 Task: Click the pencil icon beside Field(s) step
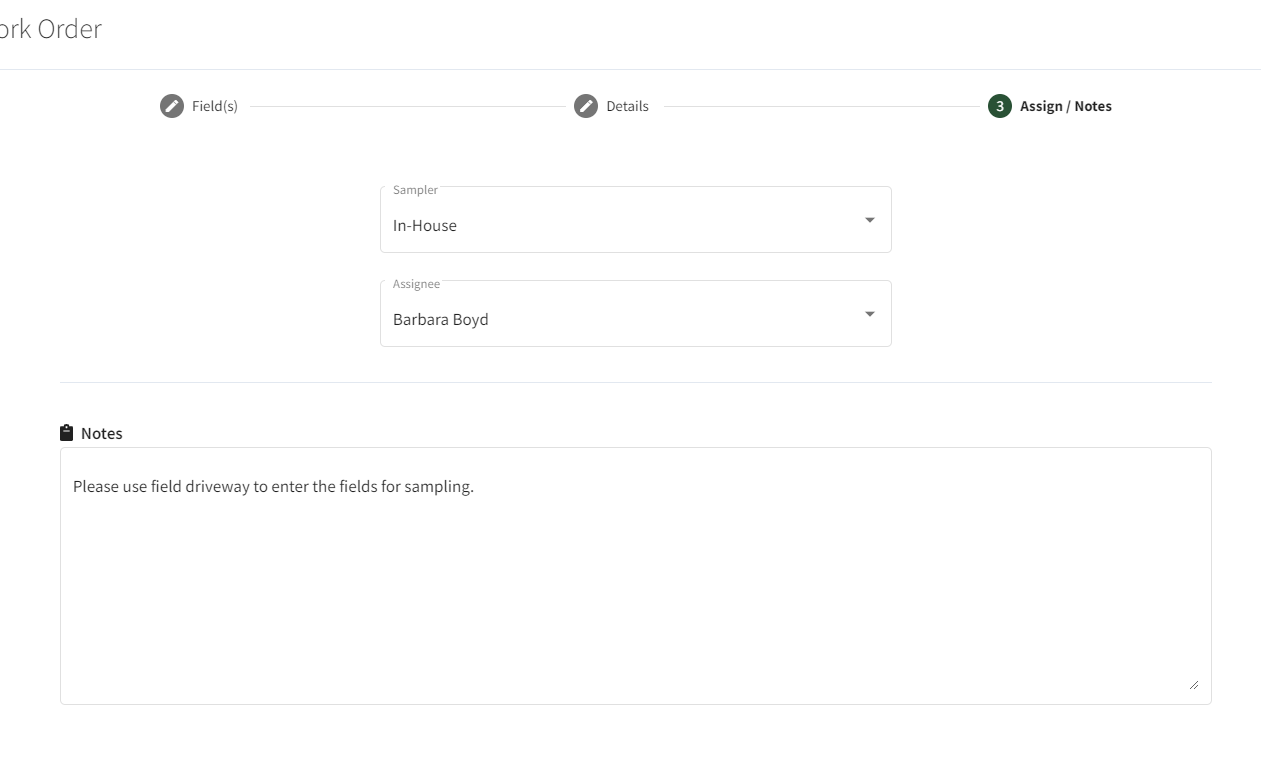[x=172, y=106]
